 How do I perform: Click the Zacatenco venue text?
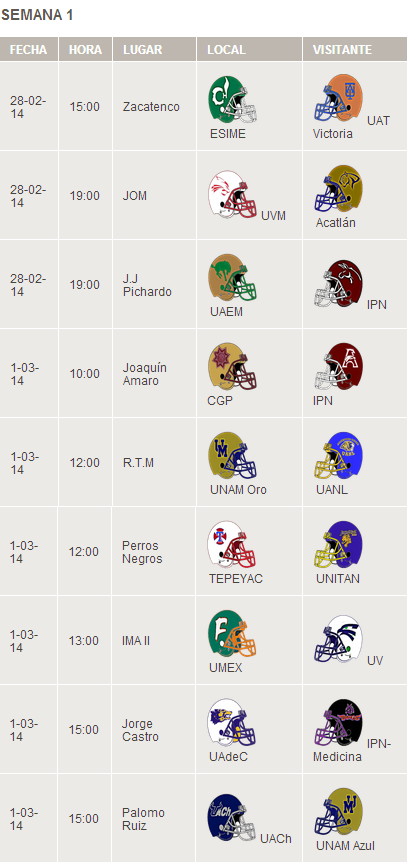(151, 107)
